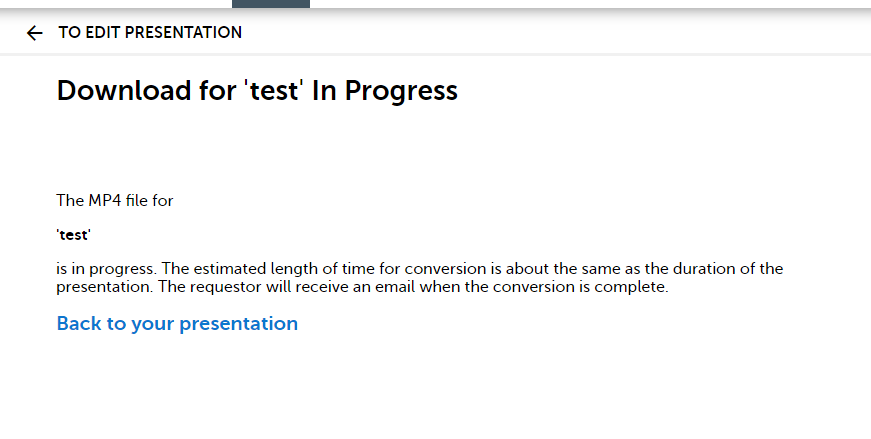Click the dark gray tab at top
This screenshot has height=439, width=871.
pyautogui.click(x=271, y=4)
